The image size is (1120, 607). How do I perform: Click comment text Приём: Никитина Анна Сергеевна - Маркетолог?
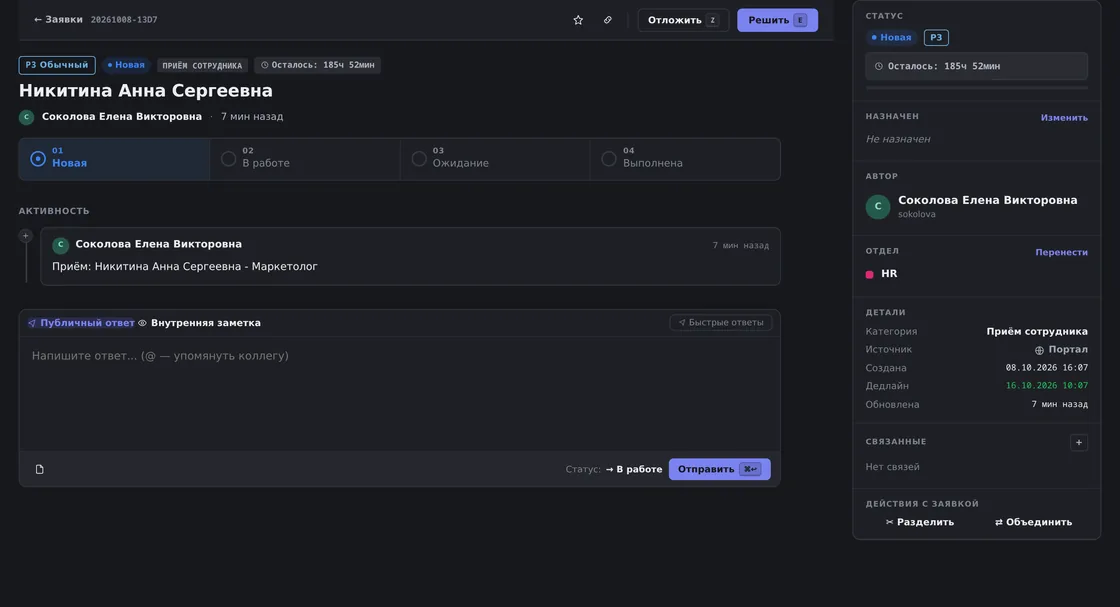[x=185, y=266]
